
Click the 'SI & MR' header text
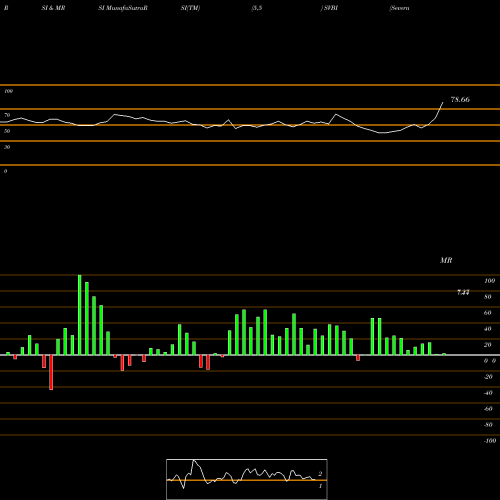coord(53,8)
